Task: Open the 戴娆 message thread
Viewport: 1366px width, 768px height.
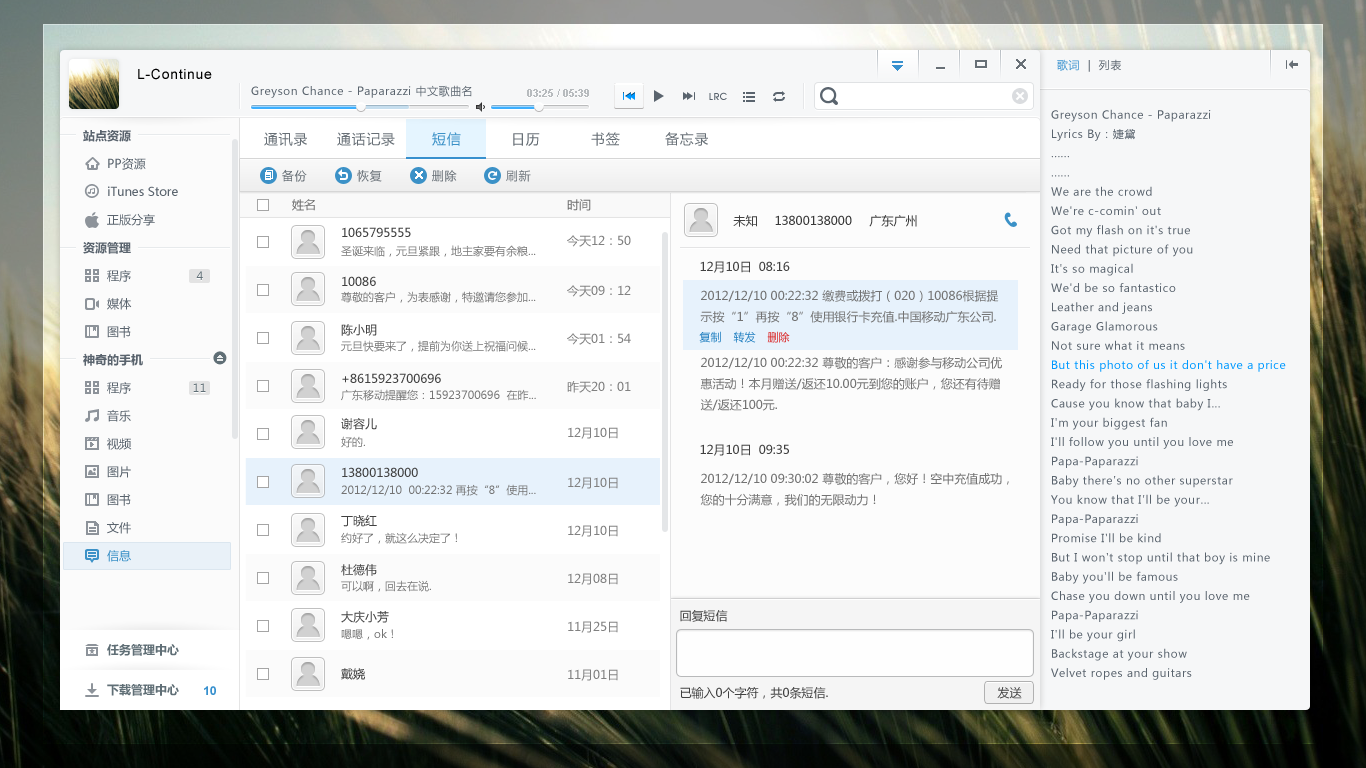Action: tap(453, 674)
